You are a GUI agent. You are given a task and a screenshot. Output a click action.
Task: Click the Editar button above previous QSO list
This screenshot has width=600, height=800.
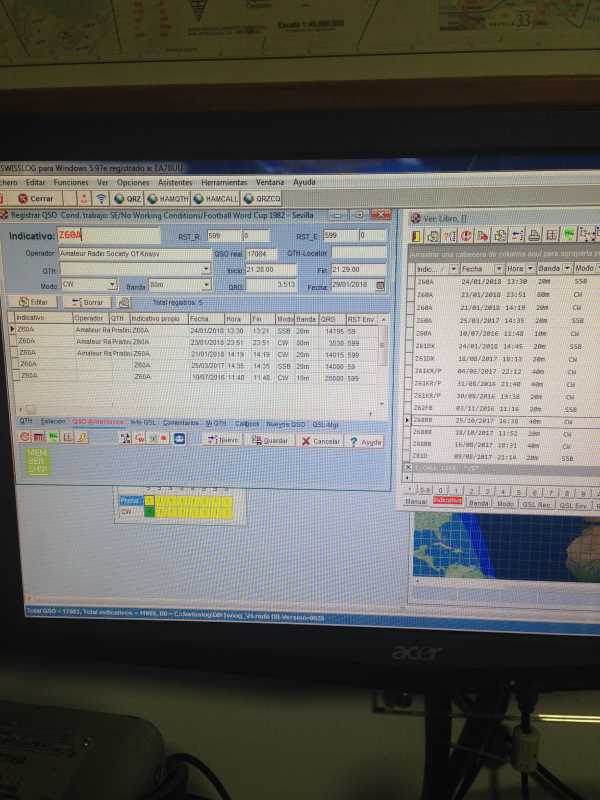33,302
